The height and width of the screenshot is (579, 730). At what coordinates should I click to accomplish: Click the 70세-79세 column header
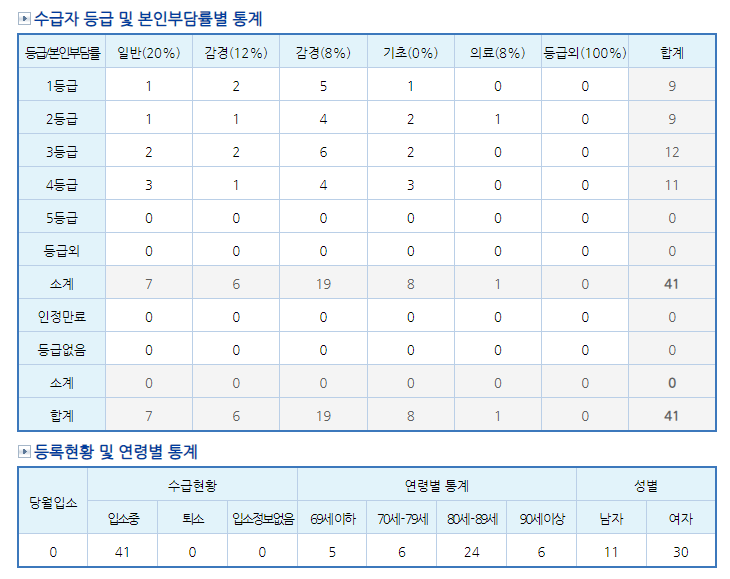coord(402,518)
